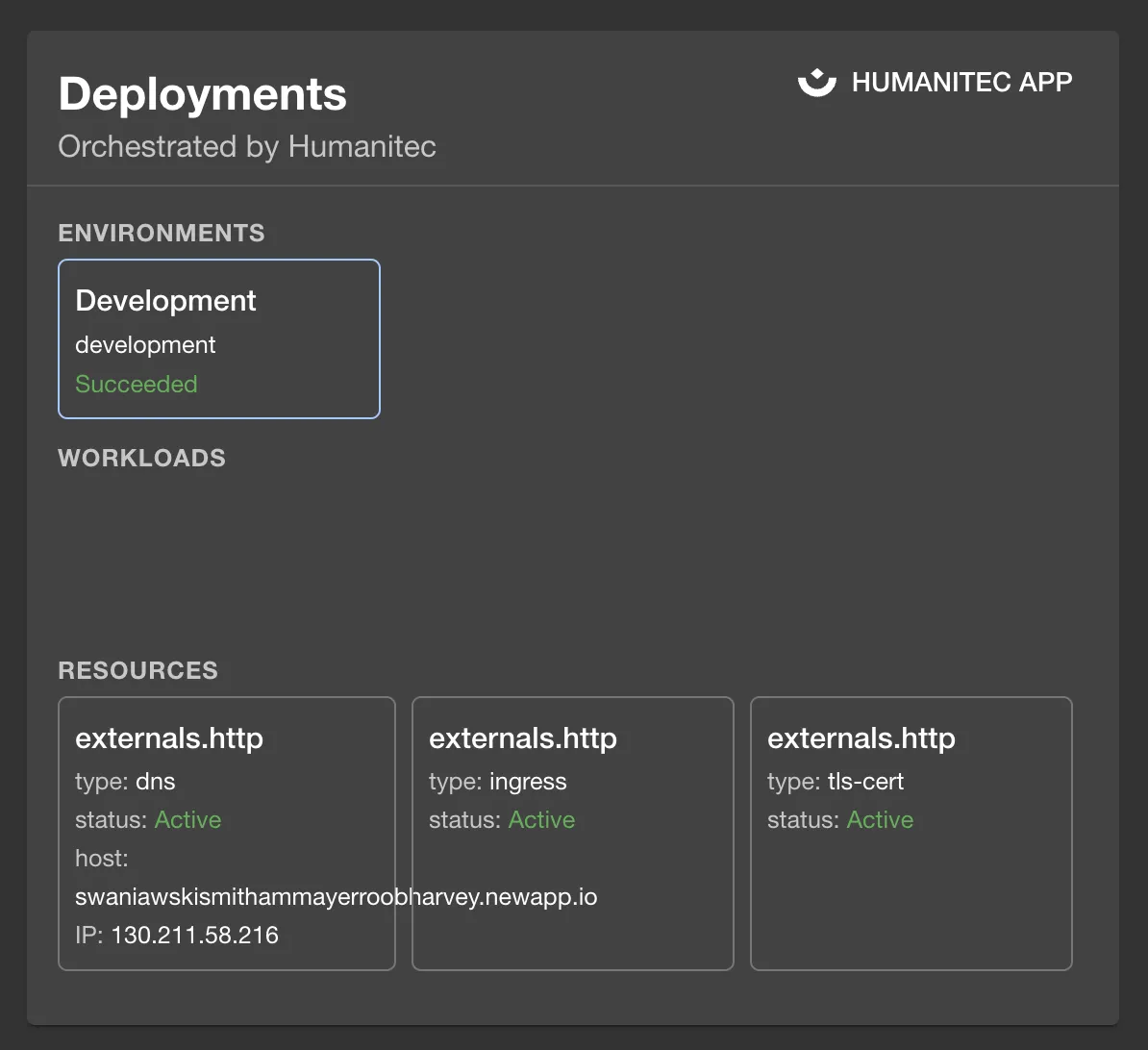The width and height of the screenshot is (1148, 1050).
Task: Select the Development environment card
Action: point(218,338)
